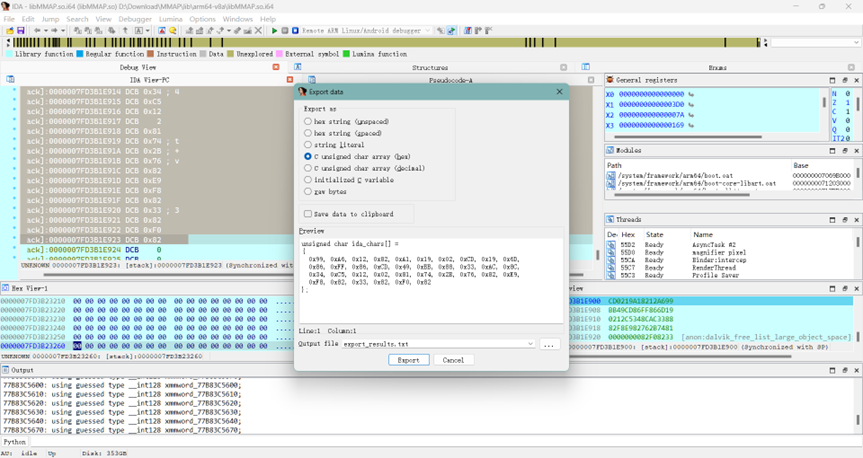This screenshot has height=458, width=863.
Task: Close the Debug View panel tab
Action: [276, 67]
